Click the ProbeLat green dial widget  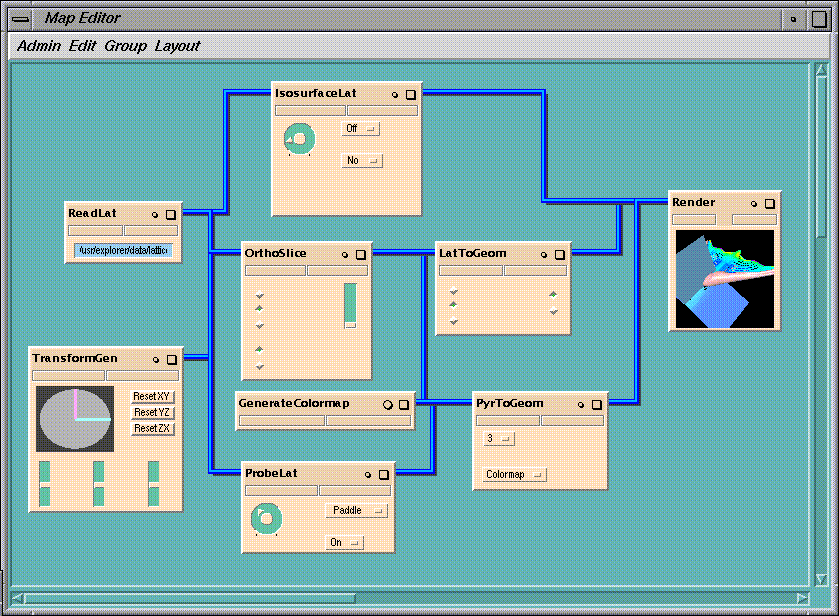point(266,517)
